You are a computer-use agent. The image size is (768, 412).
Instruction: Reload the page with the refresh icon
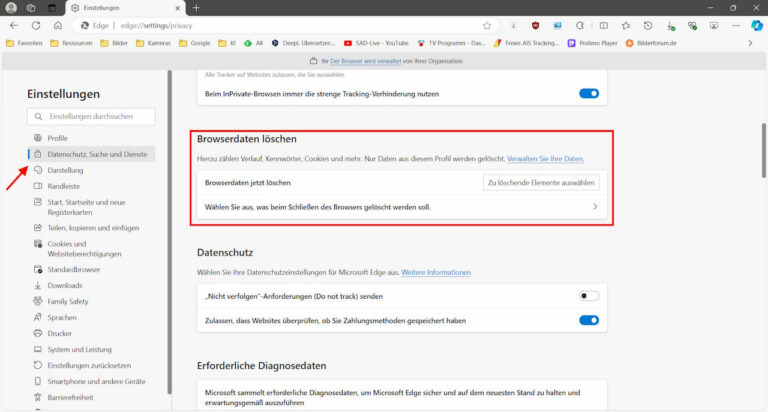tap(36, 25)
